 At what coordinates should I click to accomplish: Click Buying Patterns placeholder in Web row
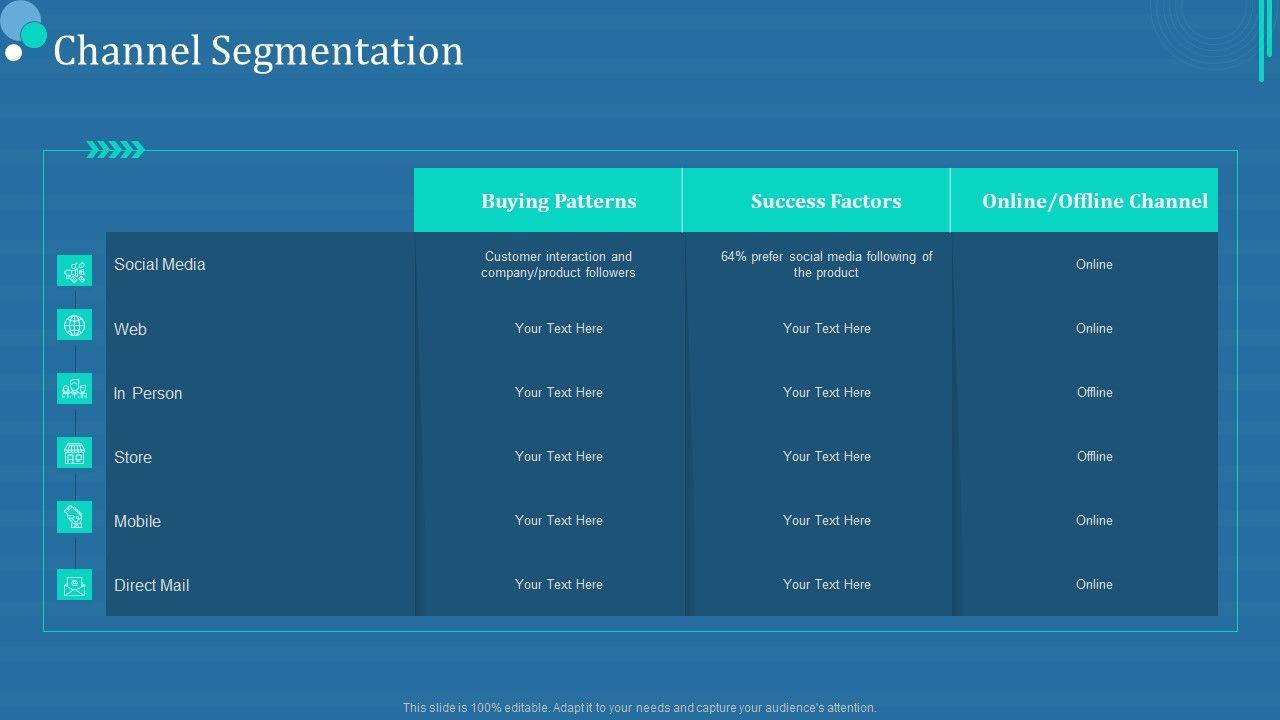coord(558,329)
